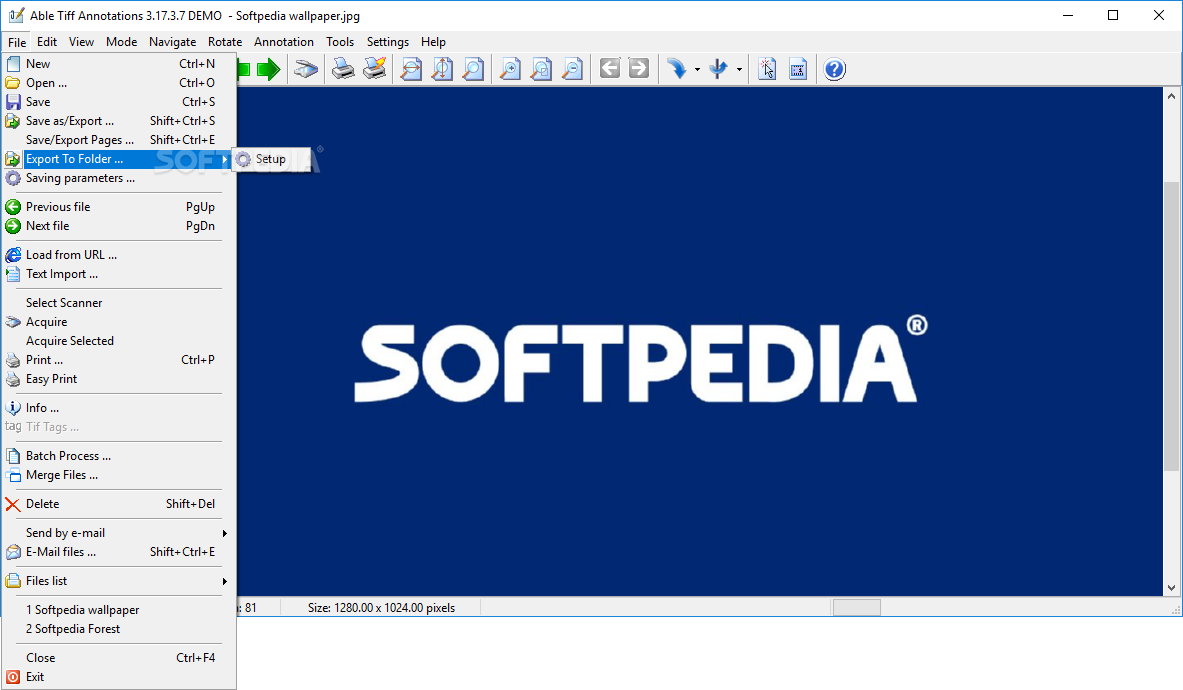Open the Annotation menu

(284, 42)
